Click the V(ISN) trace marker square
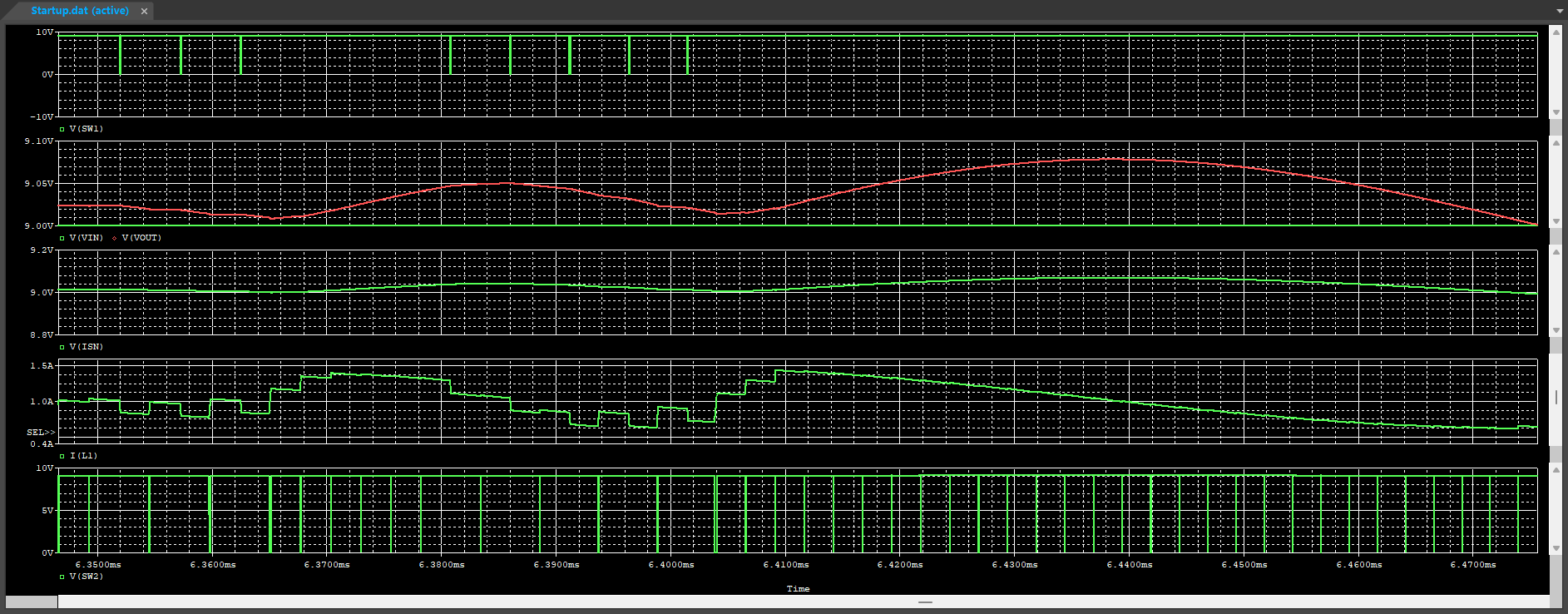 [x=62, y=347]
